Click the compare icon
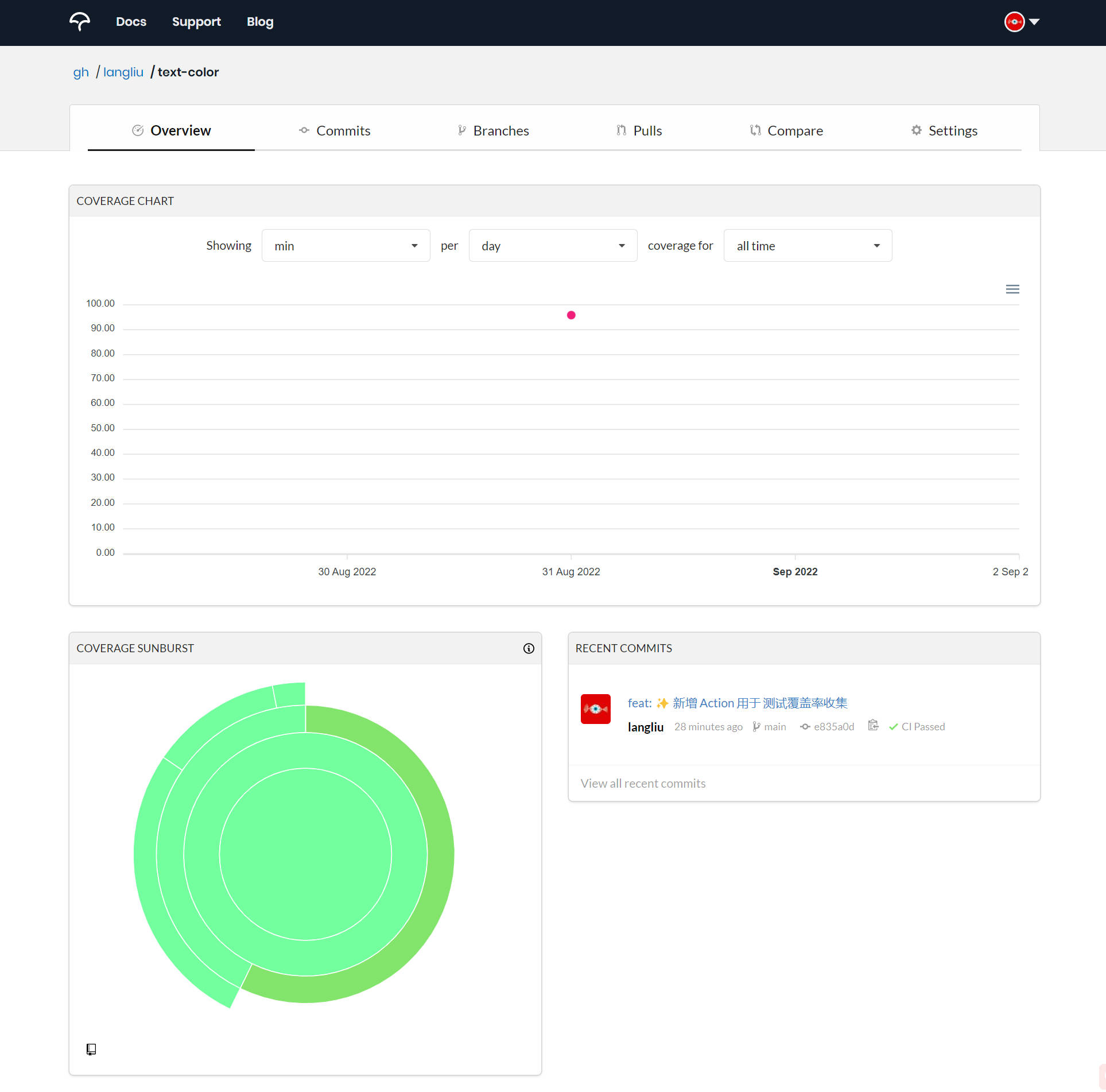This screenshot has width=1106, height=1092. 756,130
